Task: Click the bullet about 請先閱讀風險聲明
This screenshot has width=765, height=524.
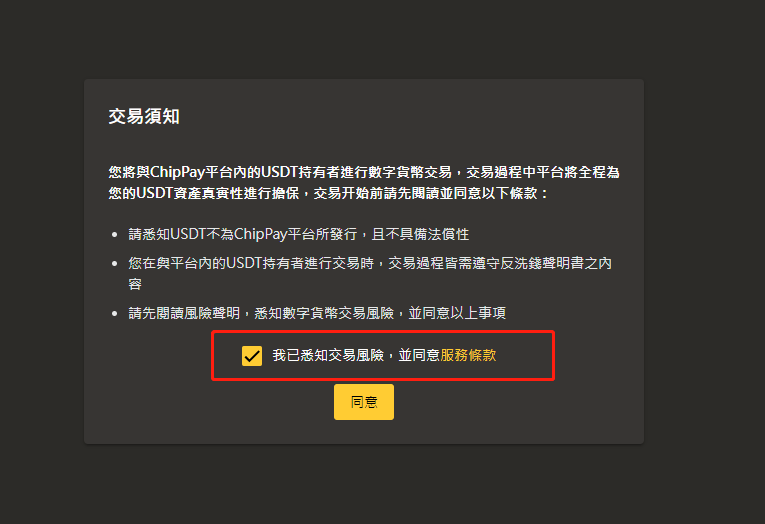Action: click(317, 313)
